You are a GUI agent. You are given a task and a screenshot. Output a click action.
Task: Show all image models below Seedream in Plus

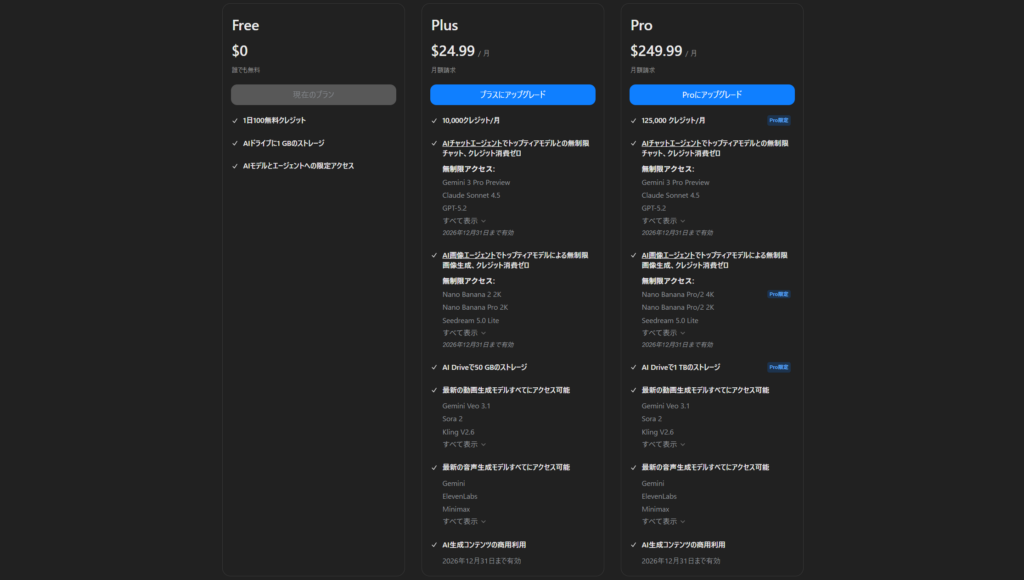464,333
